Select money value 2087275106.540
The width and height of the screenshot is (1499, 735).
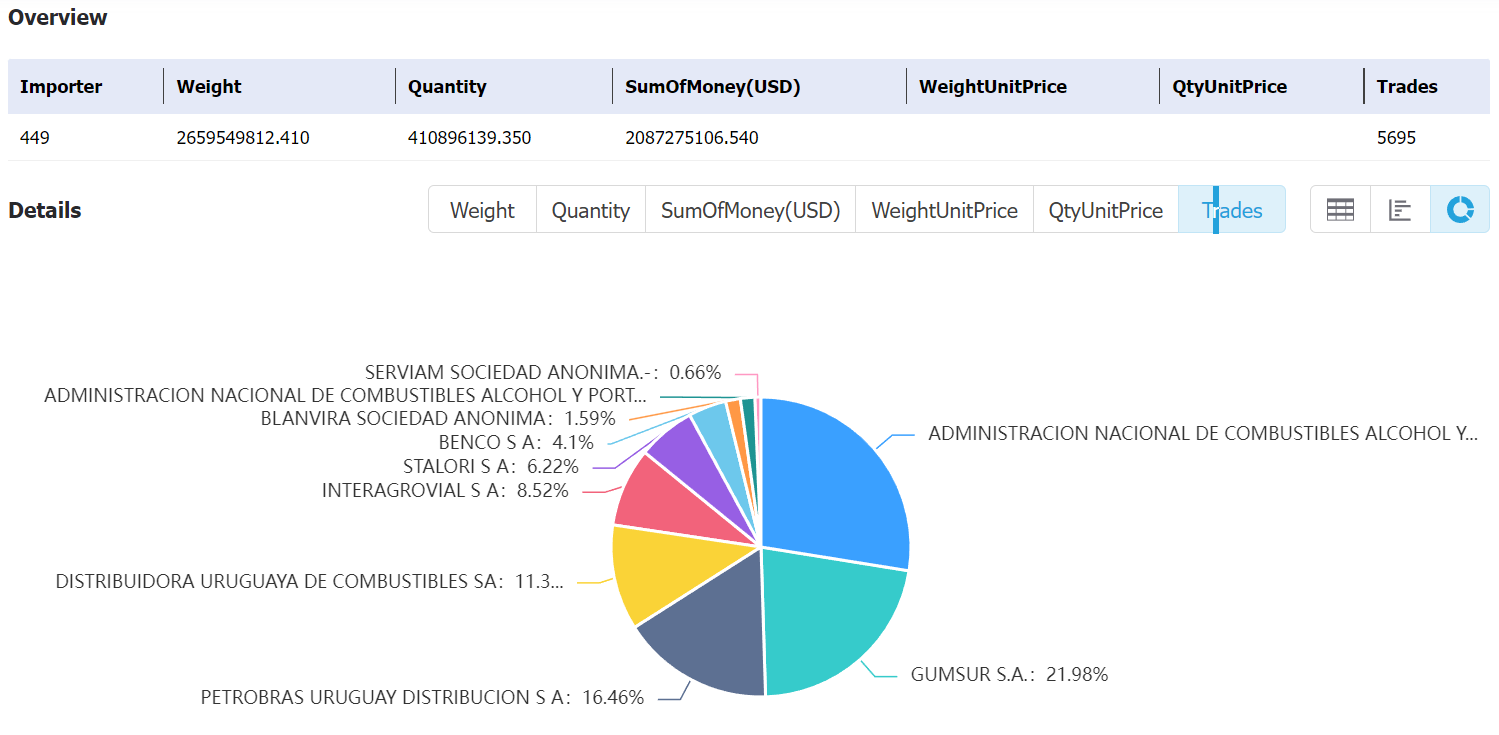692,138
